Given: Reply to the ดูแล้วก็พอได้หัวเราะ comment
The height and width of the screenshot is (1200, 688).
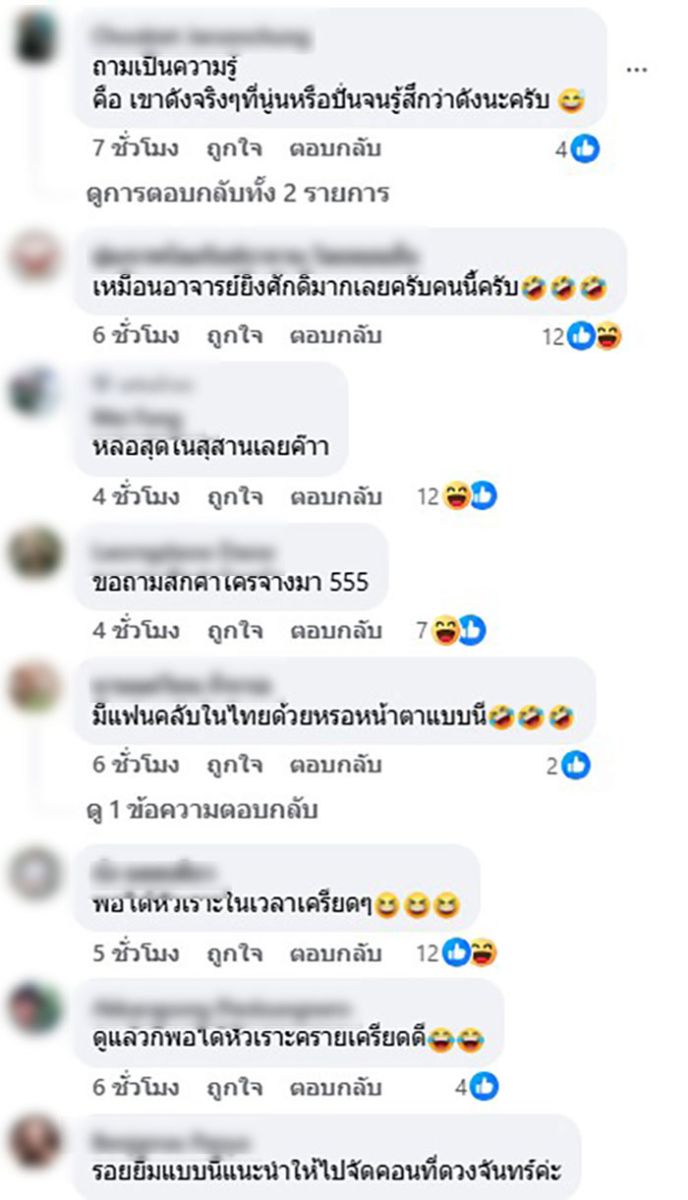Looking at the screenshot, I should [336, 1088].
